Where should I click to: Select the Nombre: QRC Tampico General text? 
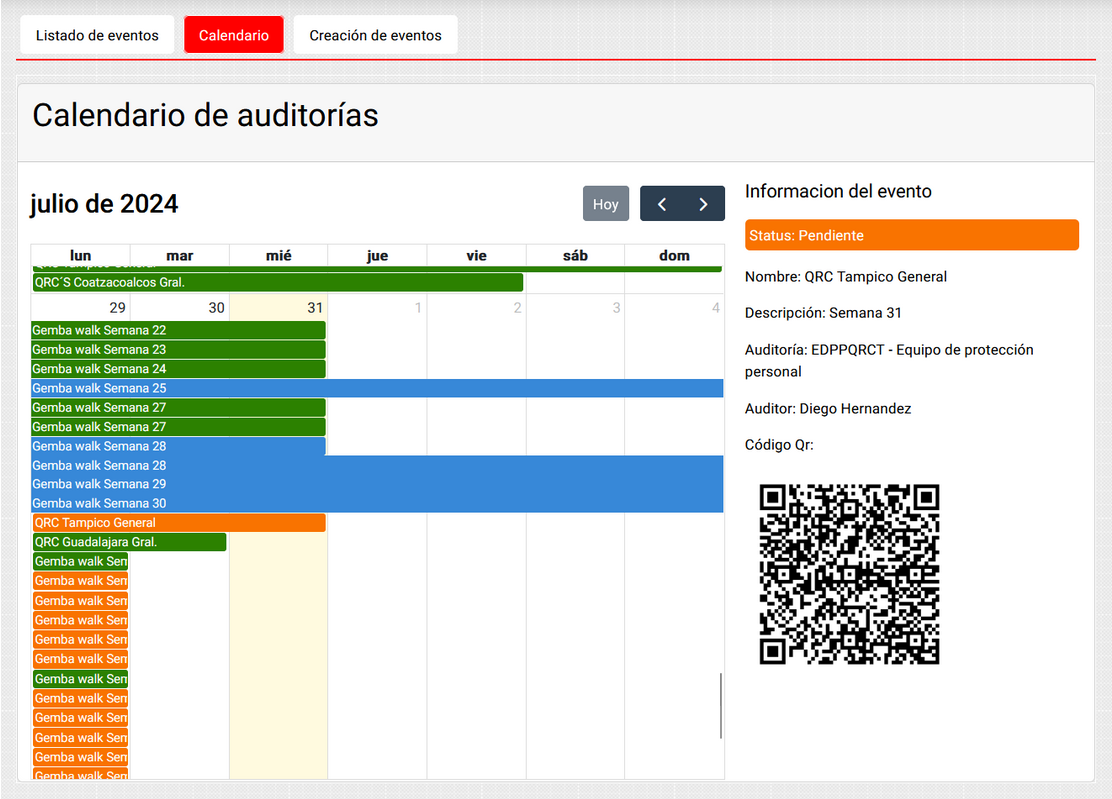[x=845, y=276]
